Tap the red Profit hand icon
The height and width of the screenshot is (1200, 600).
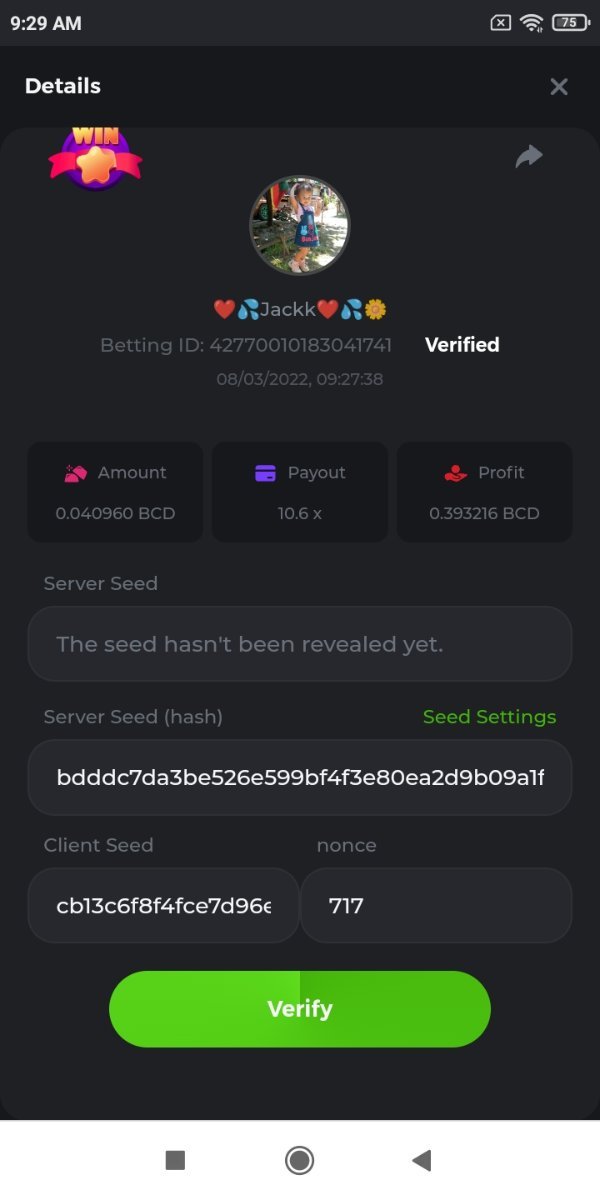(455, 473)
